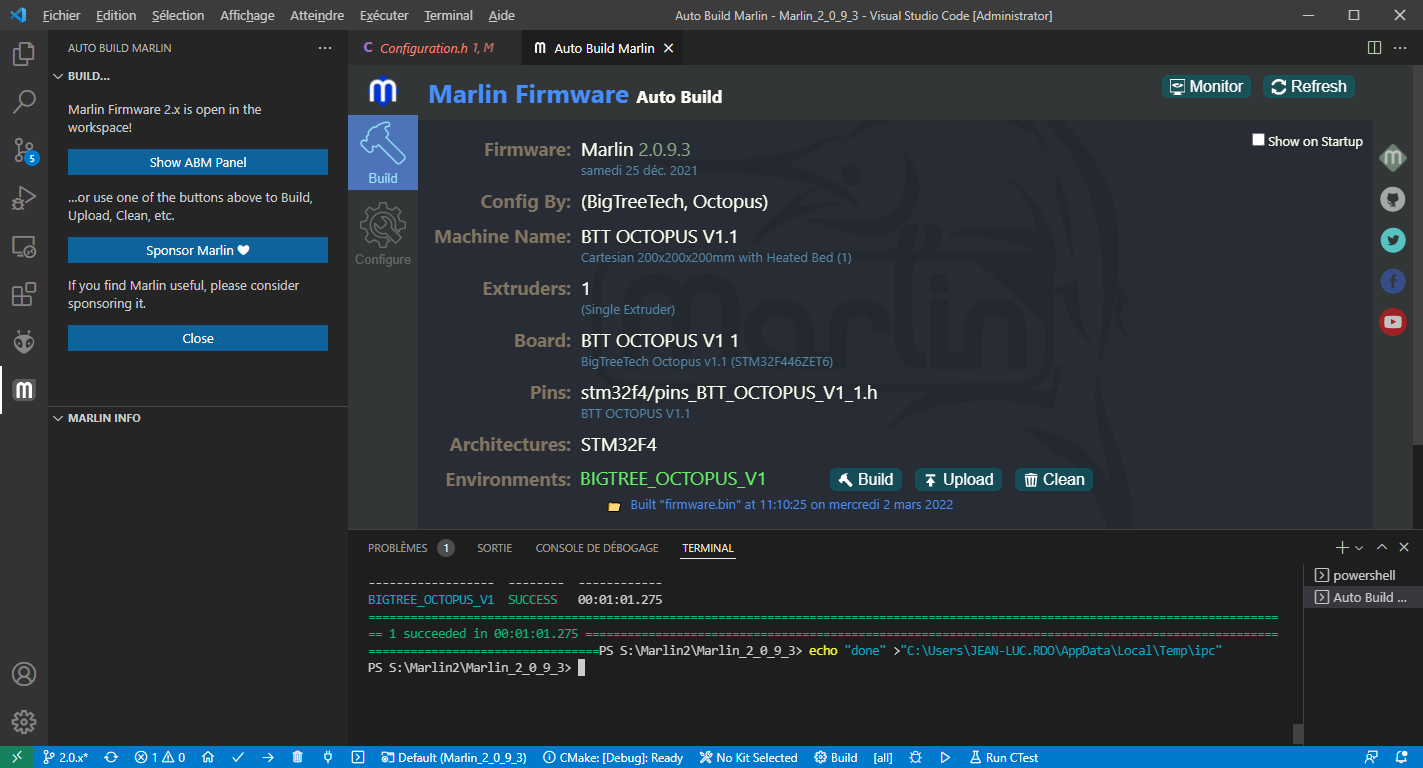Image resolution: width=1423 pixels, height=768 pixels.
Task: Switch to the SORTIE panel tab
Action: [495, 548]
